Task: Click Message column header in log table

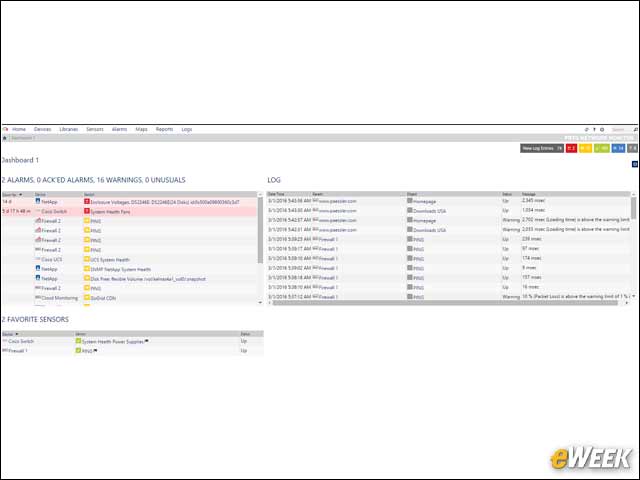Action: point(529,194)
